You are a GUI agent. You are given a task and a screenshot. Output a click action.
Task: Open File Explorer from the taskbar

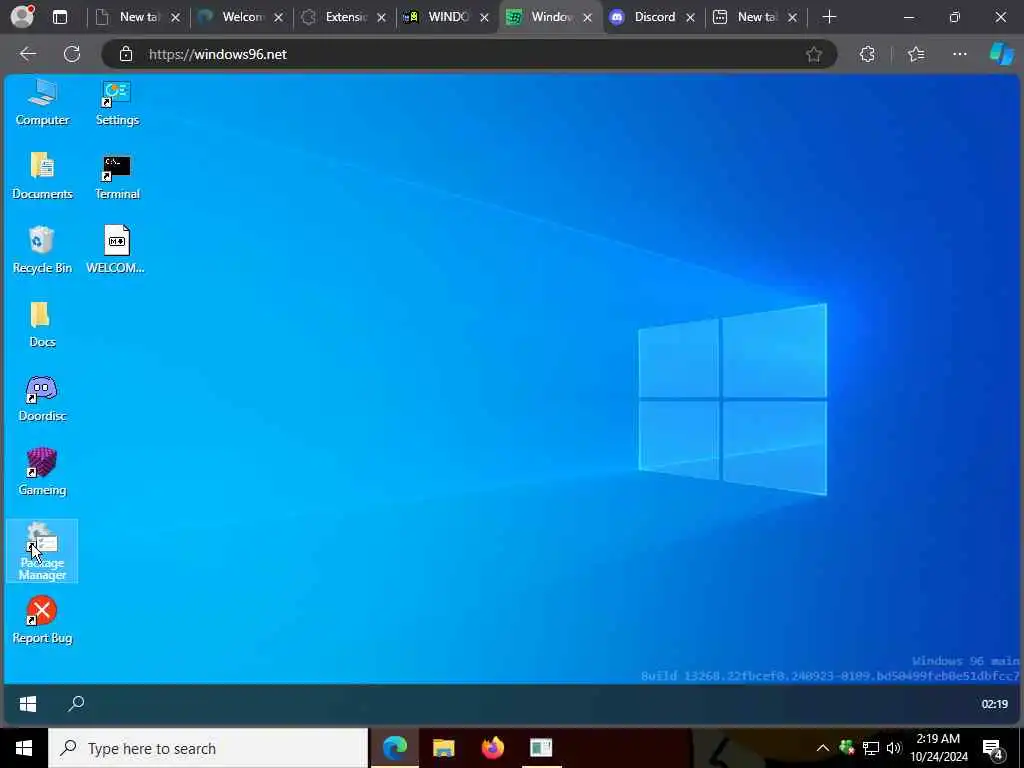coord(443,748)
